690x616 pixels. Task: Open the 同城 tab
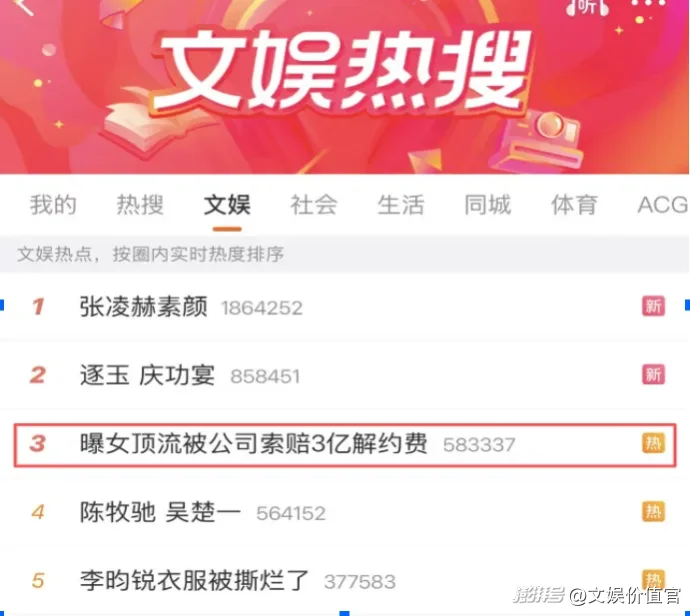(x=488, y=205)
